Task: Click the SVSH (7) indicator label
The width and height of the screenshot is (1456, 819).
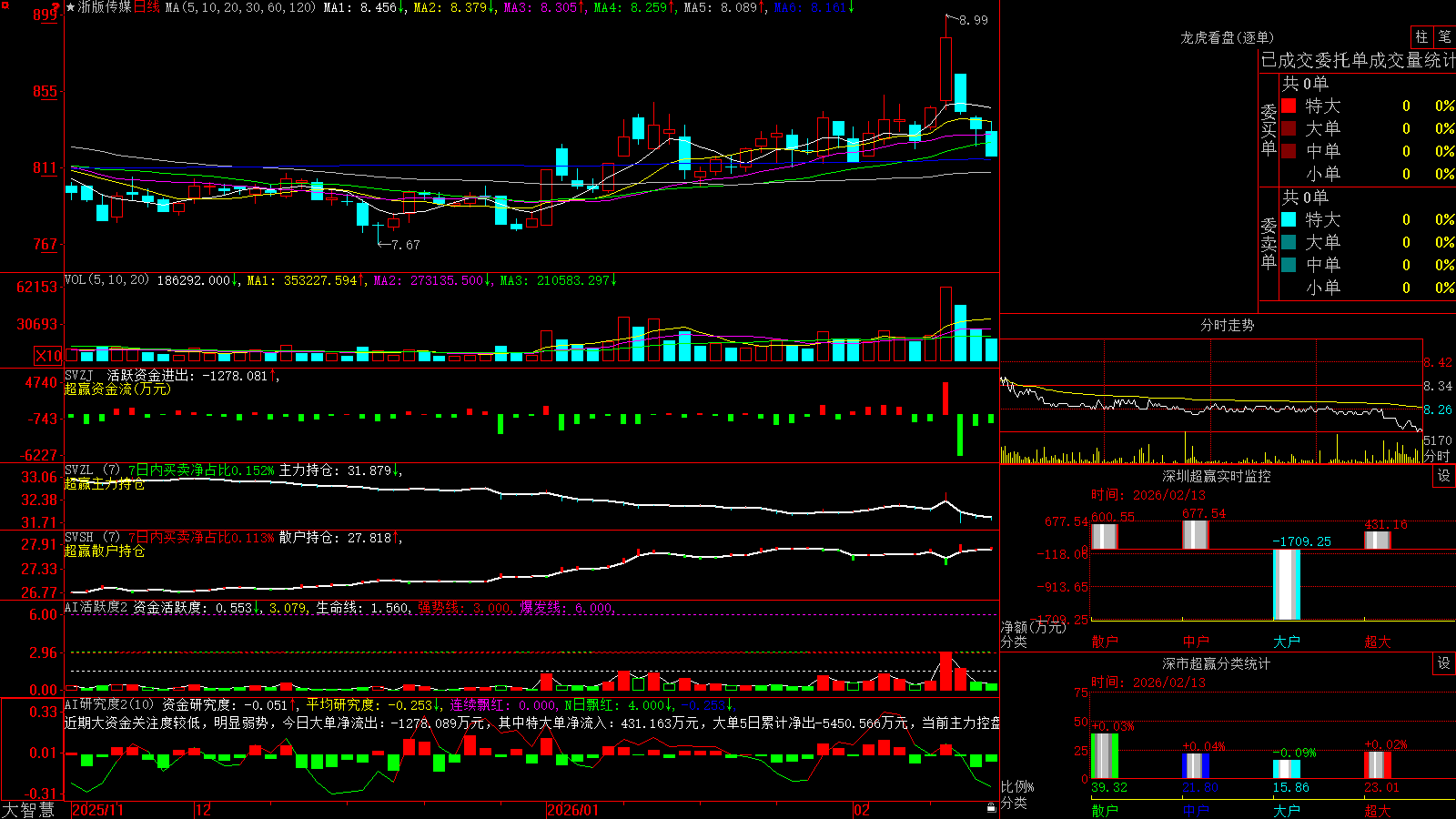Action: point(93,538)
